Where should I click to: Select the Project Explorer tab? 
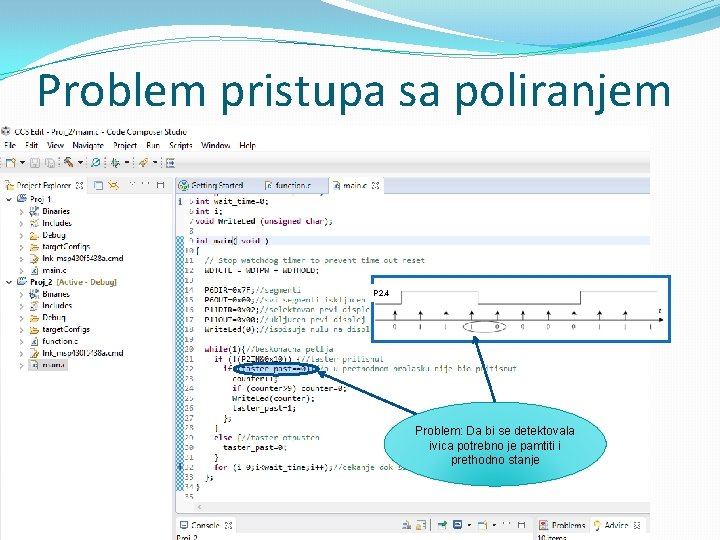(44, 186)
